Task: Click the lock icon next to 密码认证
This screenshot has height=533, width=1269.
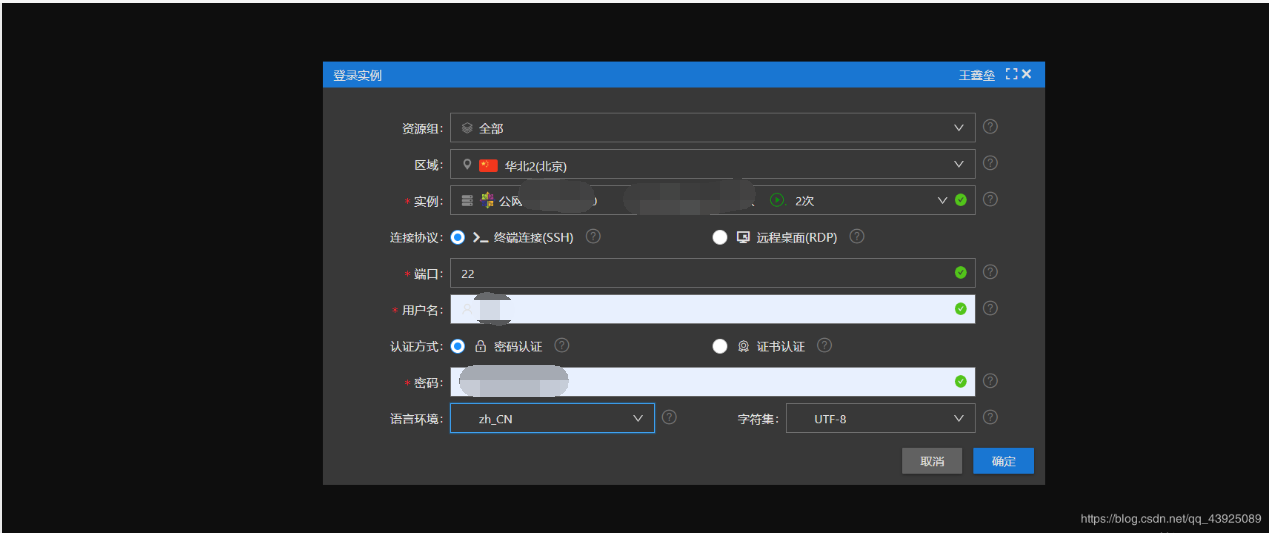Action: [x=481, y=346]
